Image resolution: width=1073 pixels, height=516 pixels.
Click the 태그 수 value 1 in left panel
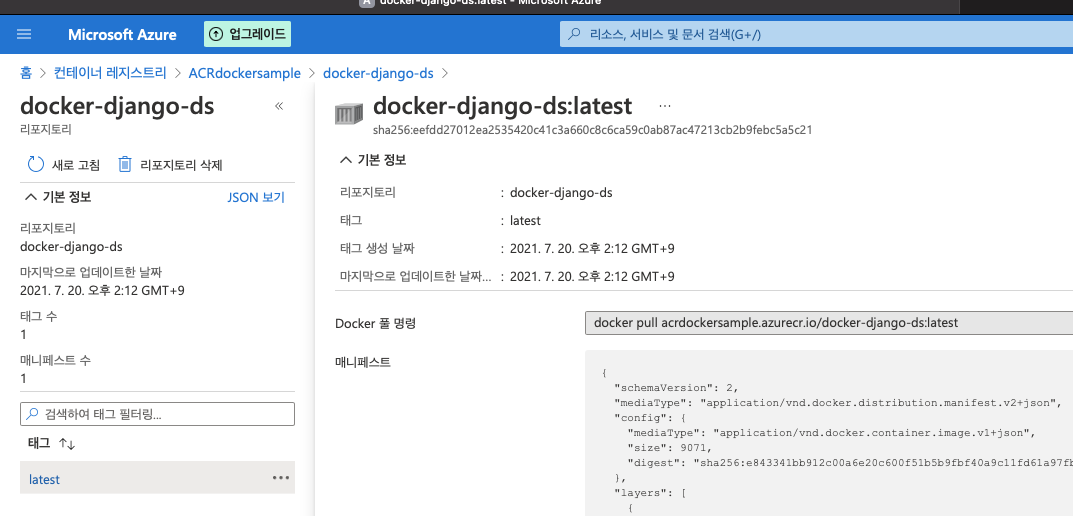coord(23,335)
